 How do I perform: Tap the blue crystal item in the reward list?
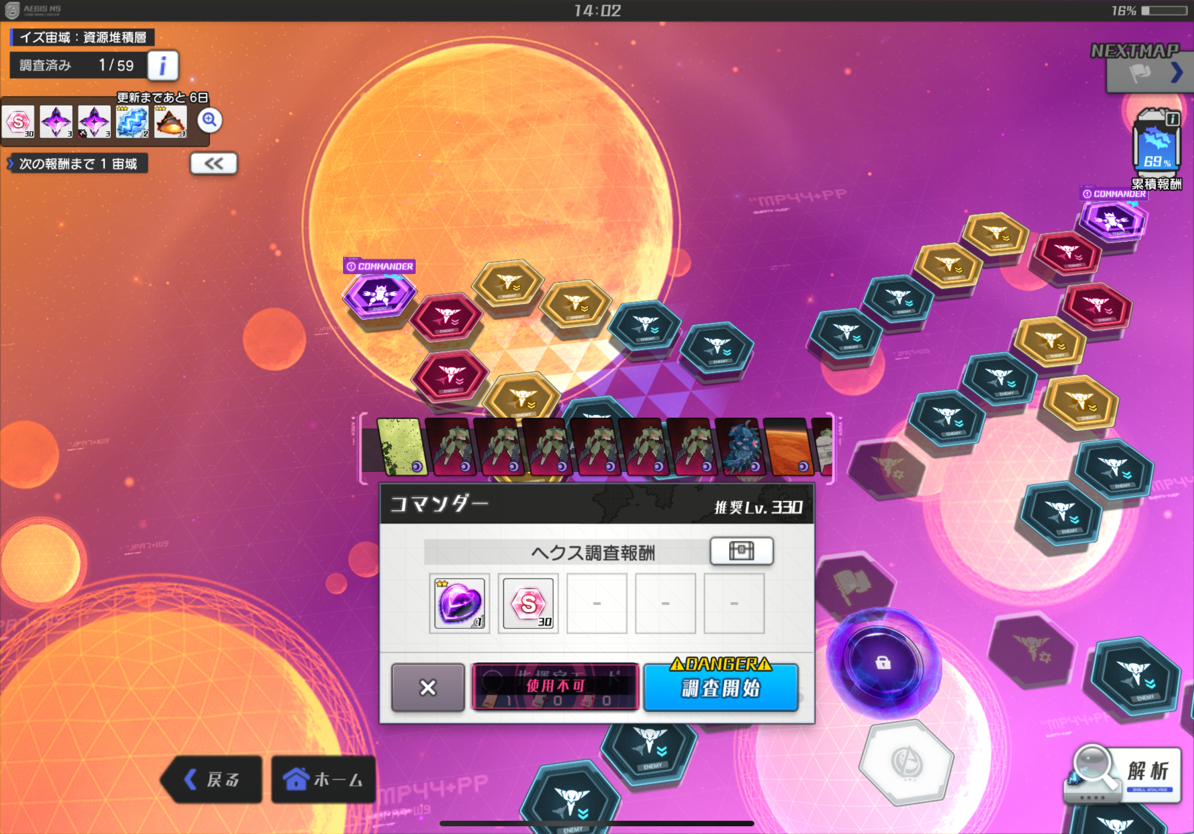tap(132, 122)
